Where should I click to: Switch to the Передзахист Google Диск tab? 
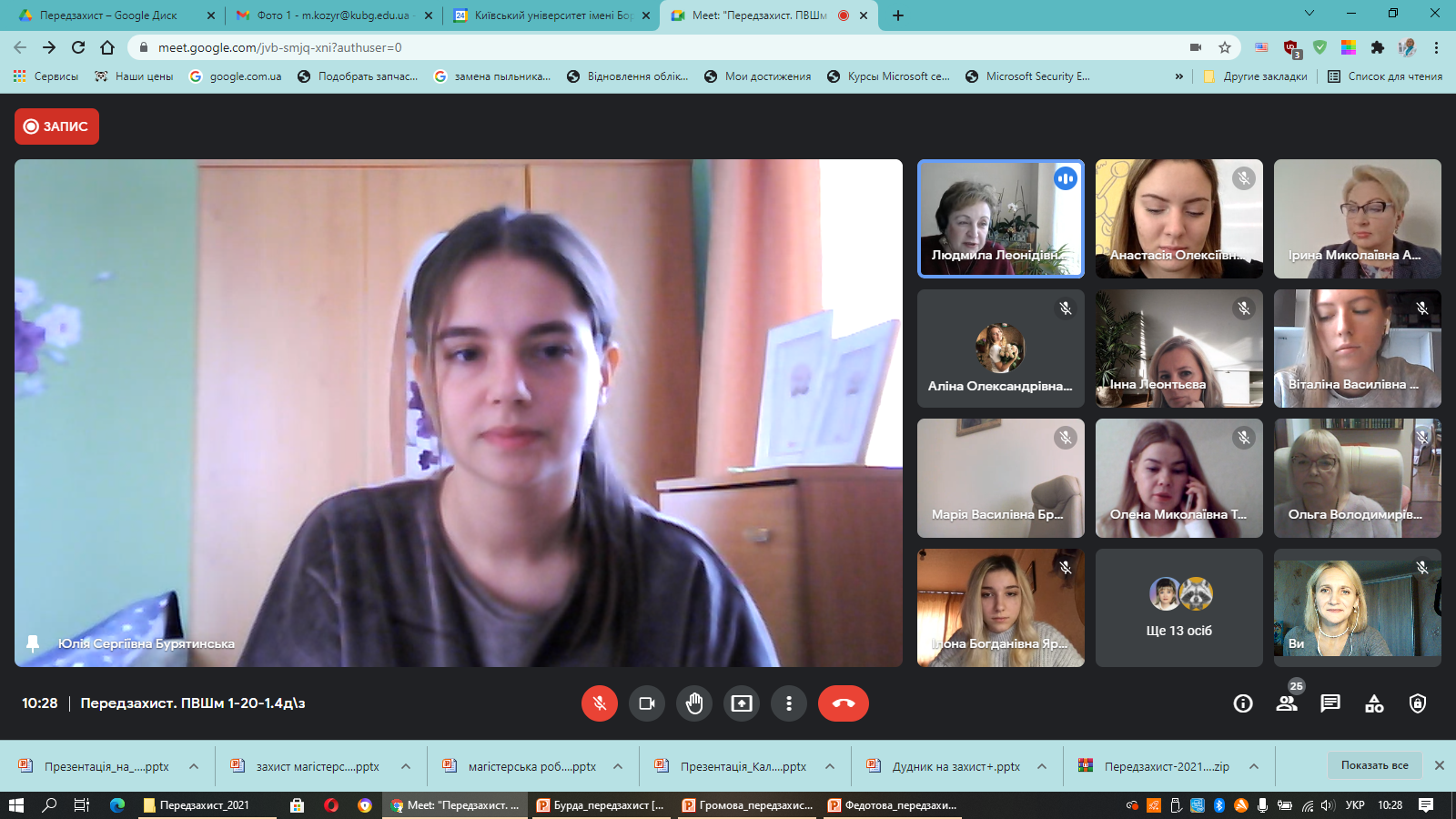pos(109,15)
